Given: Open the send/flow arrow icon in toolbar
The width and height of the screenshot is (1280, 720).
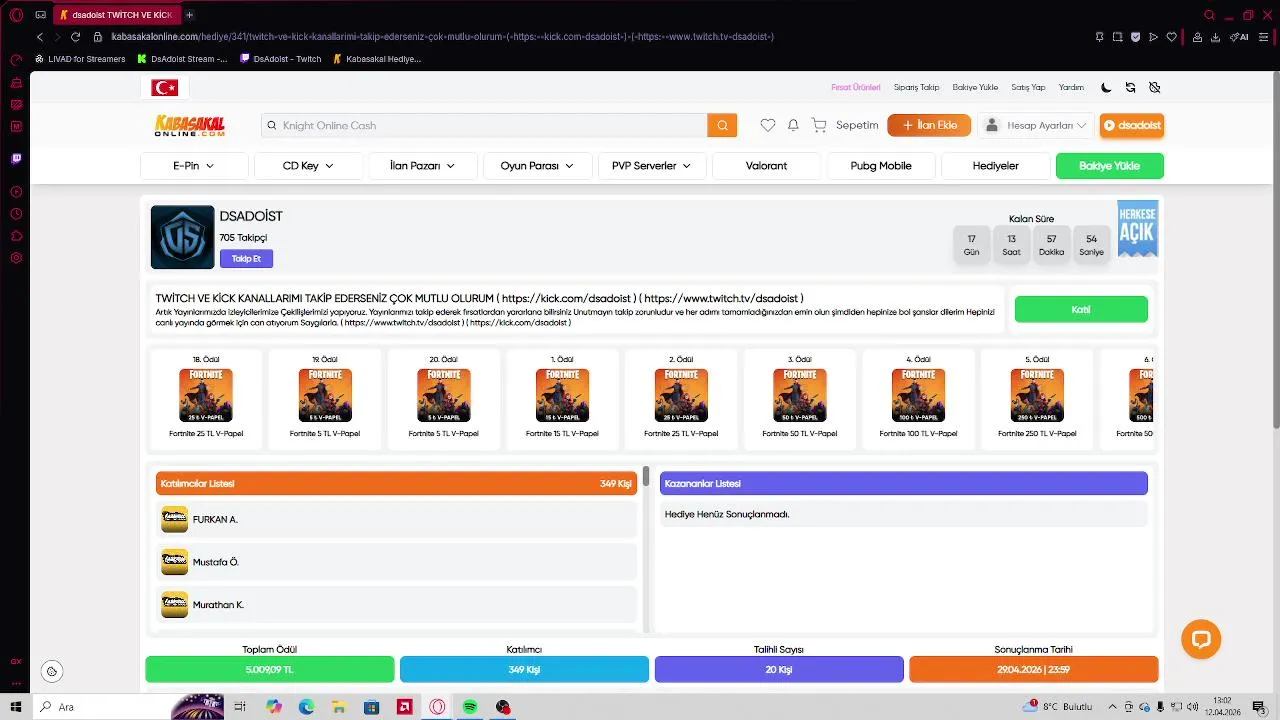Looking at the screenshot, I should click(1153, 37).
